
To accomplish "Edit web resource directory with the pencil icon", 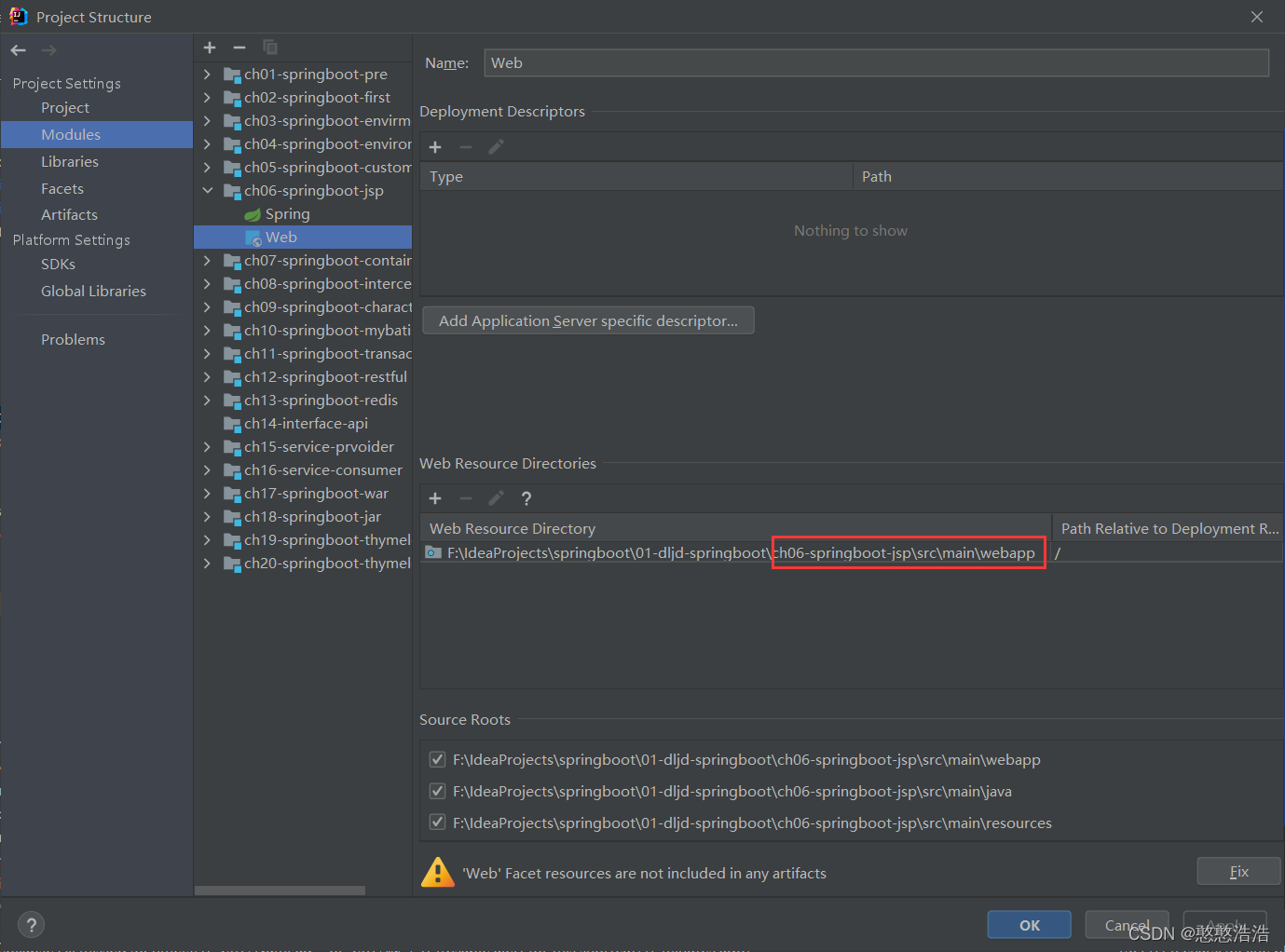I will [x=496, y=498].
